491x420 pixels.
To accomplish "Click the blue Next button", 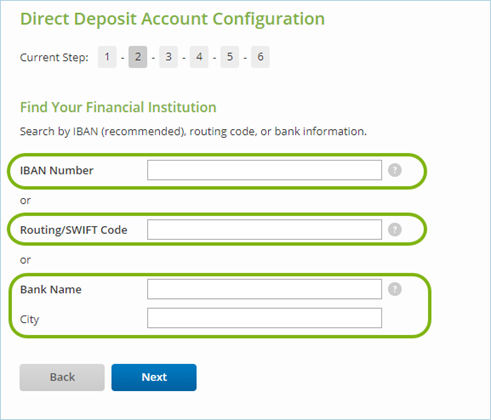I will tap(154, 377).
